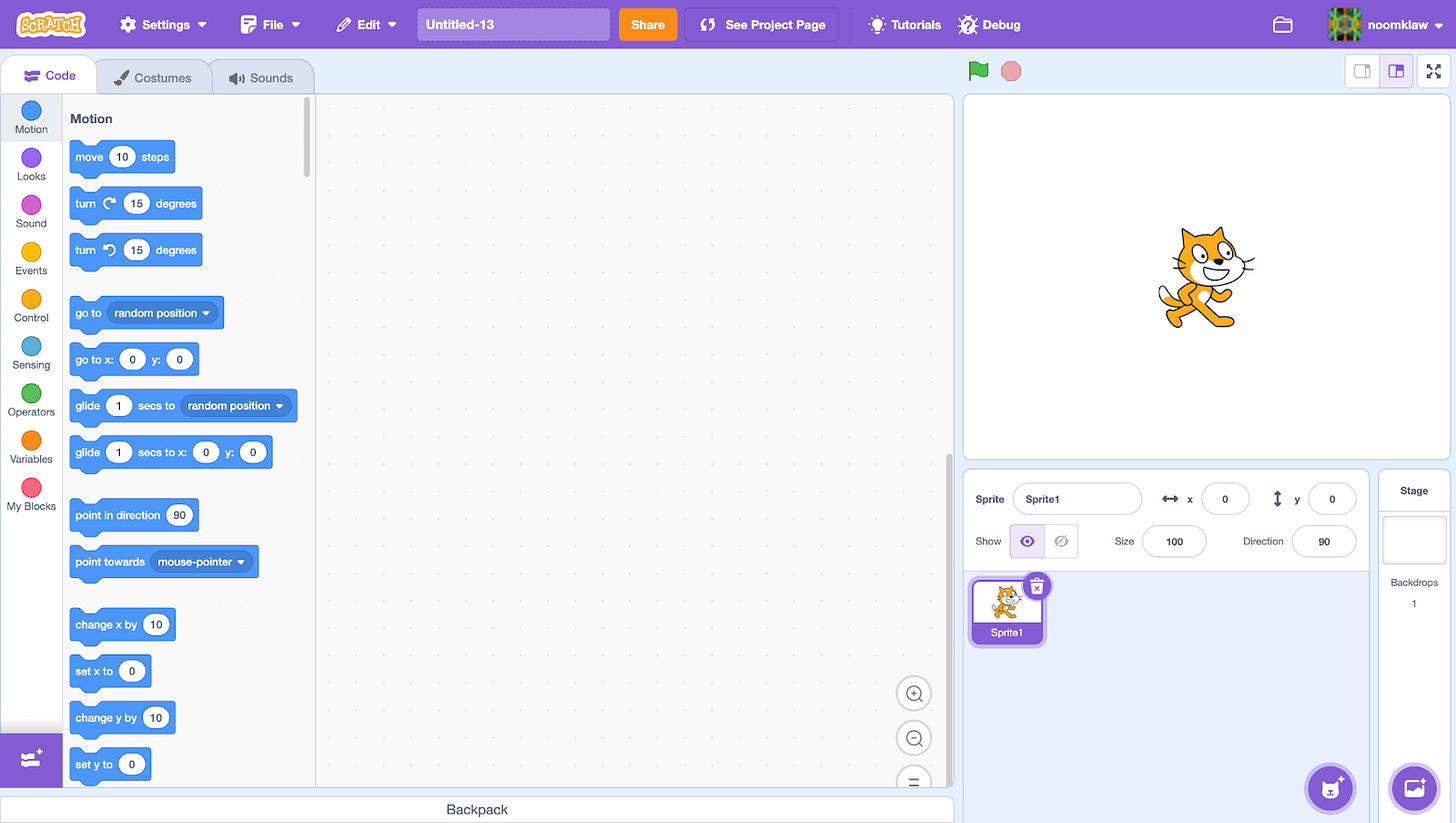Click the sprite Size field
1456x823 pixels.
click(x=1174, y=541)
